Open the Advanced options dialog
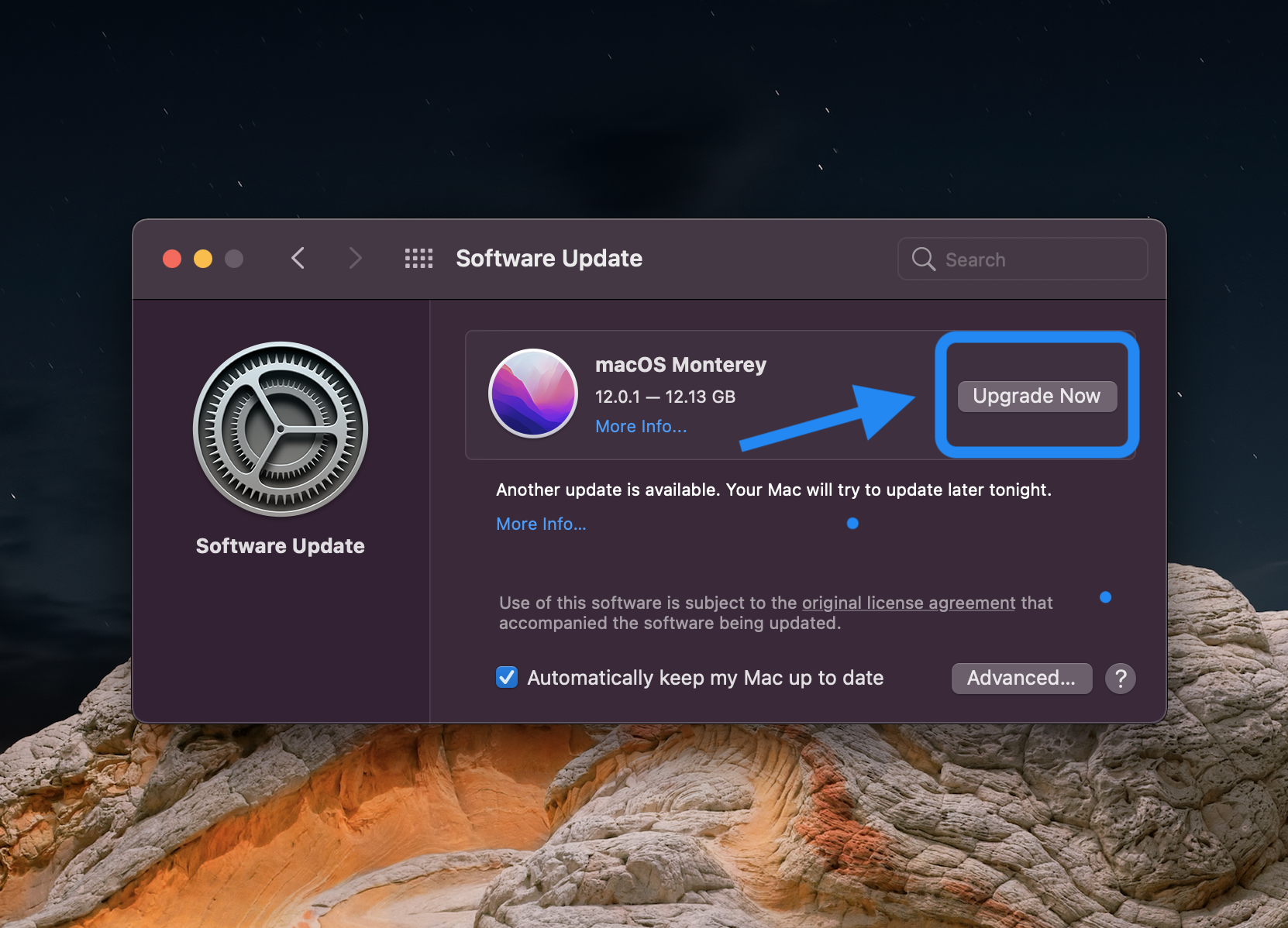Viewport: 1288px width, 928px height. [x=1021, y=678]
